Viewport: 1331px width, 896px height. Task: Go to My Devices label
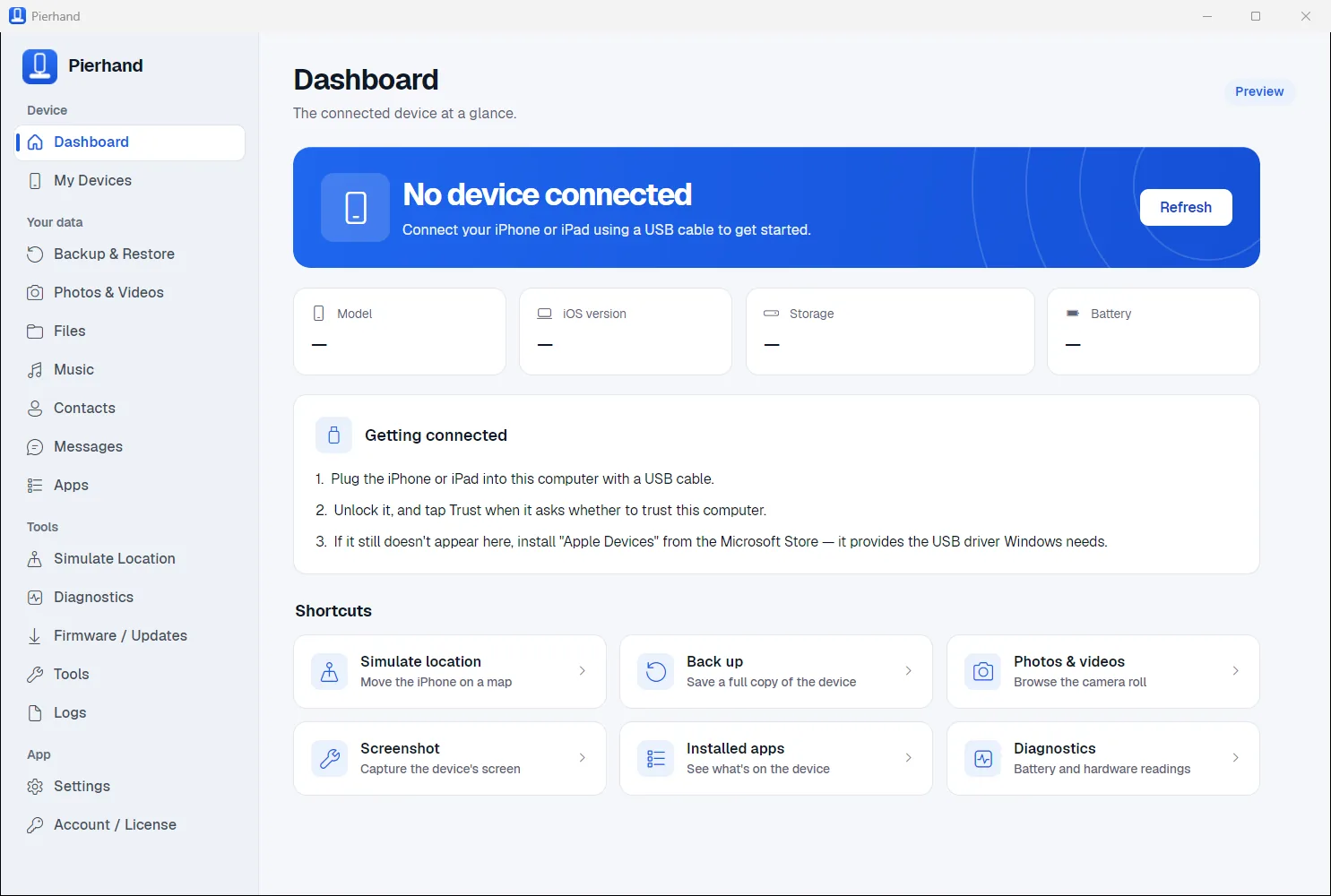(92, 181)
